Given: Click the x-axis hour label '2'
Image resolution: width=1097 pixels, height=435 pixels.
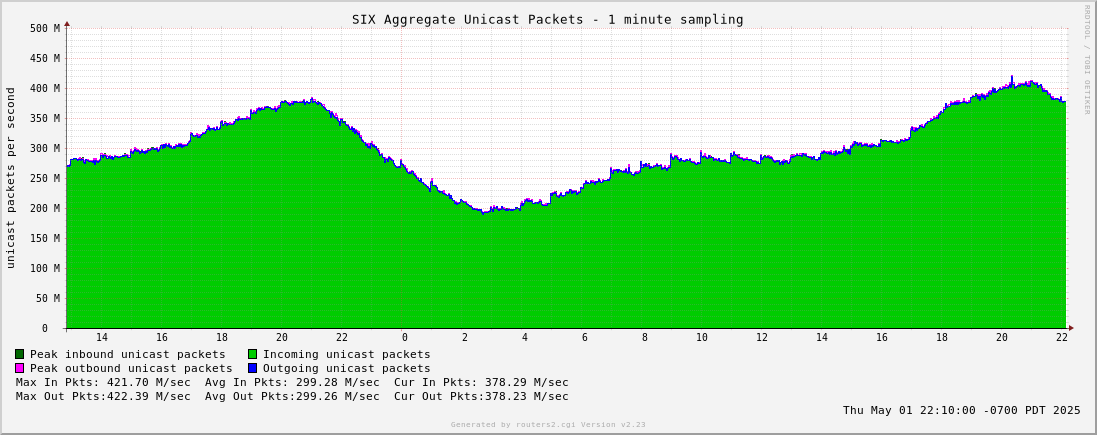Looking at the screenshot, I should tap(465, 337).
